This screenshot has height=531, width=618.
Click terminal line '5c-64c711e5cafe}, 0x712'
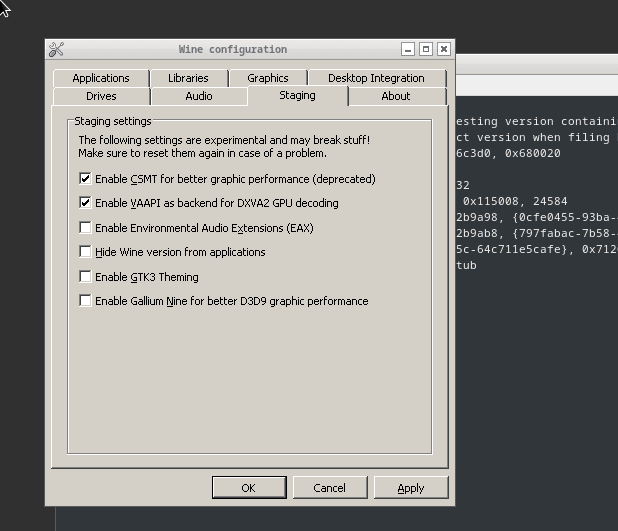pos(536,249)
